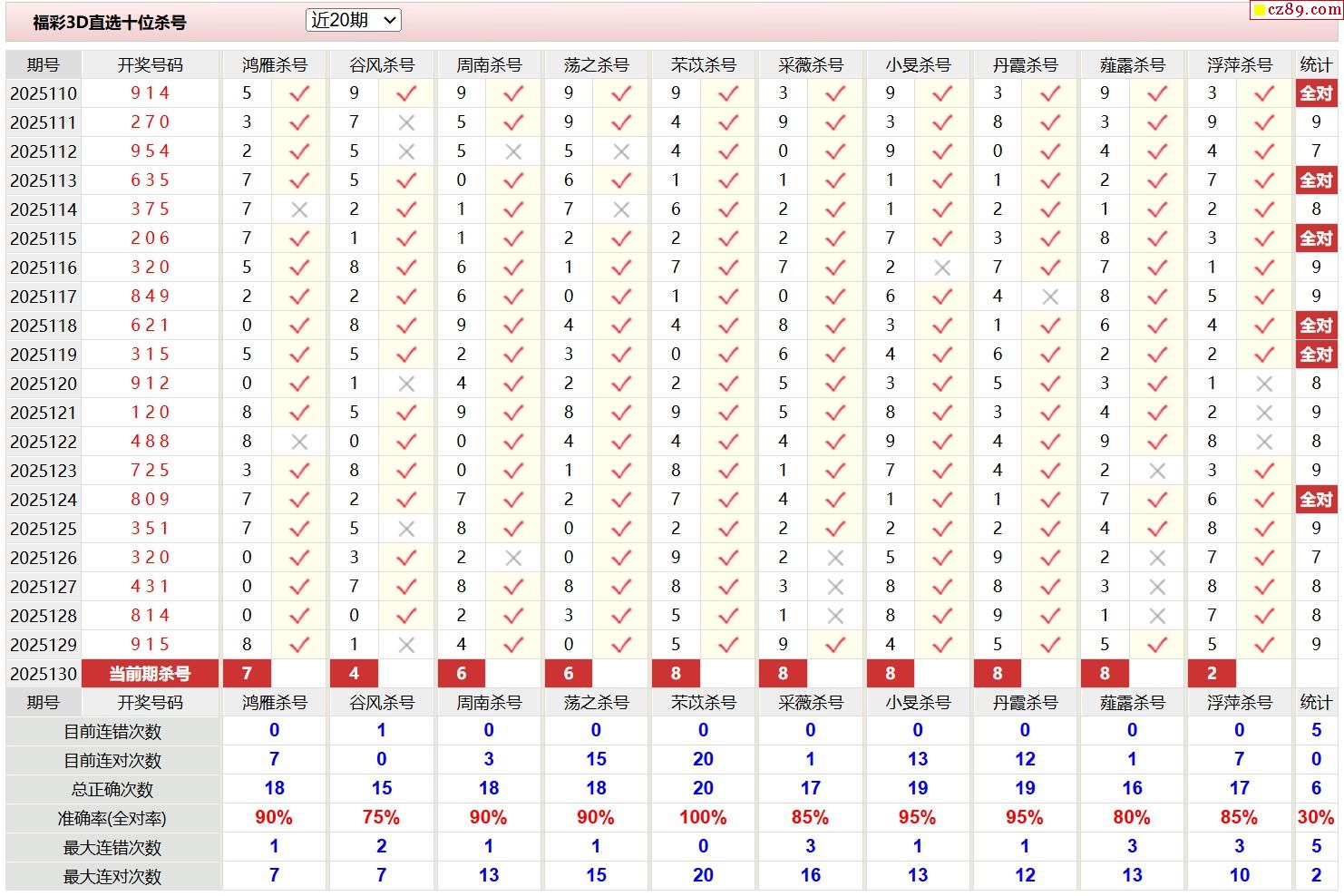1344x896 pixels.
Task: Click the 全对 badge in row 2025119
Action: point(1316,355)
